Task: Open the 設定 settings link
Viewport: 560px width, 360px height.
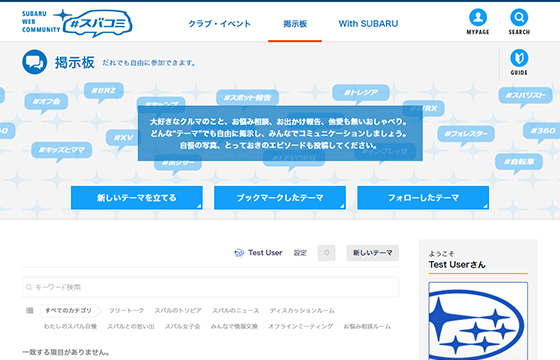Action: click(300, 253)
